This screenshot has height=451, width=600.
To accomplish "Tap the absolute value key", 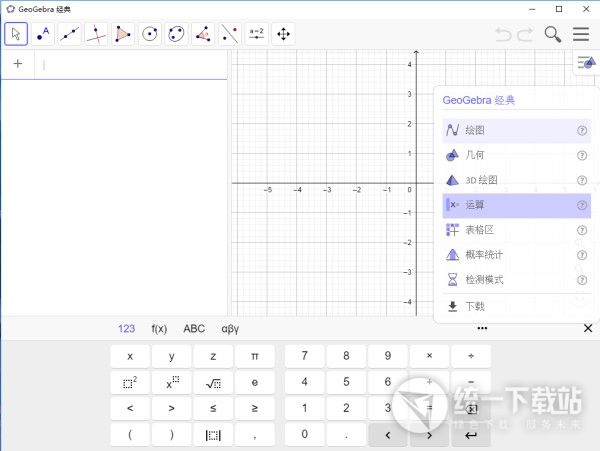I will tap(213, 435).
